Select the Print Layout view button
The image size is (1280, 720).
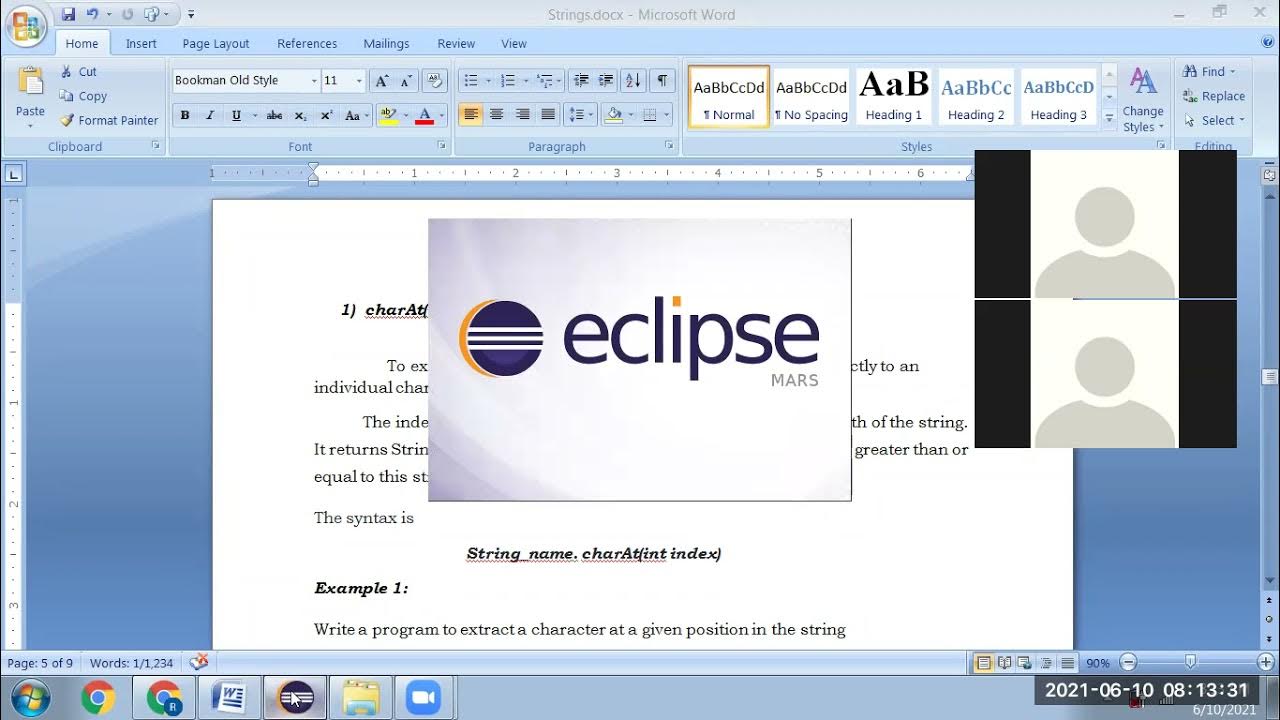tap(984, 663)
